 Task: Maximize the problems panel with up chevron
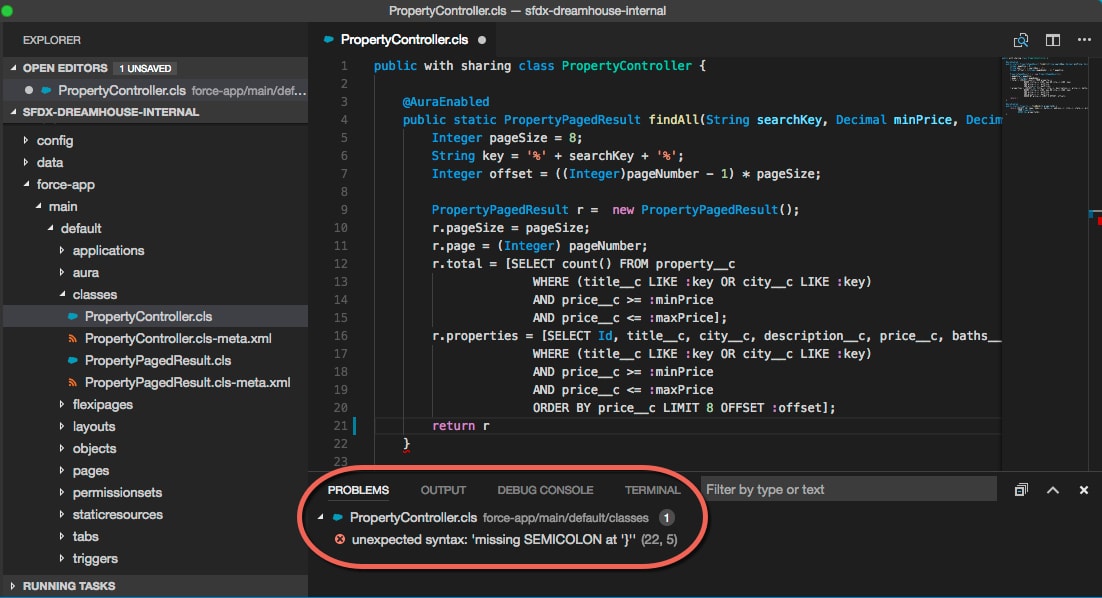1053,490
